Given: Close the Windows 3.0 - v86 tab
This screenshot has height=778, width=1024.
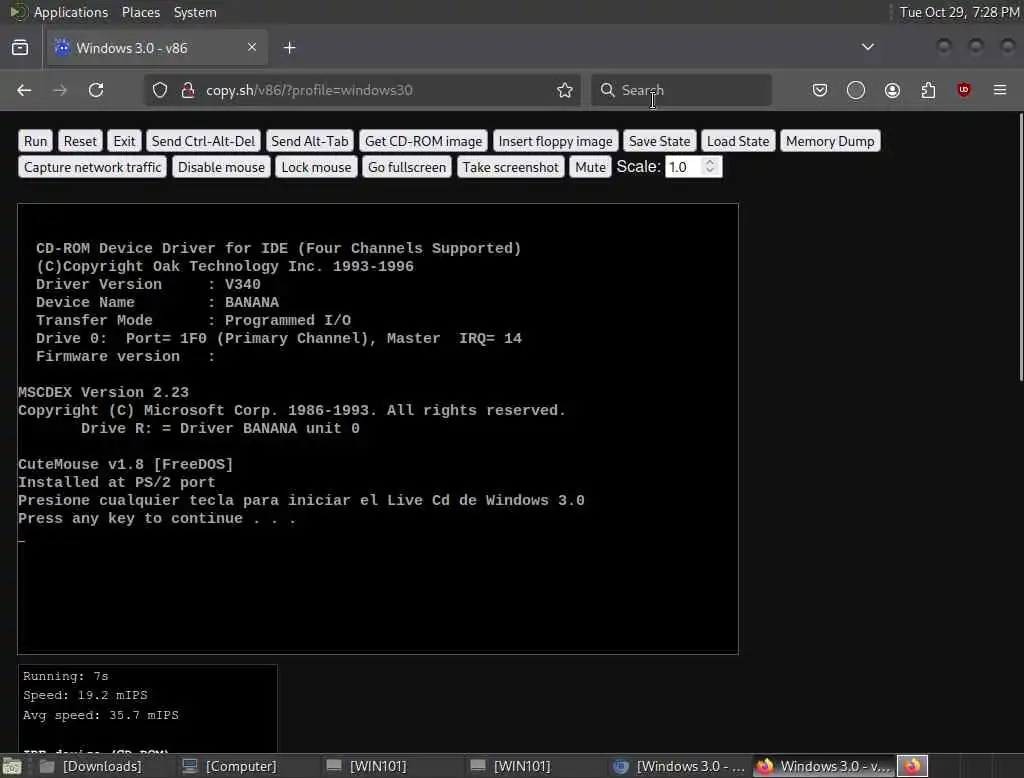Looking at the screenshot, I should [252, 47].
